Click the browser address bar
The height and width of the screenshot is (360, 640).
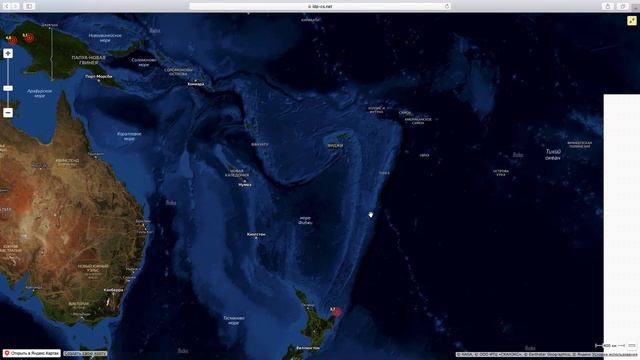point(320,6)
